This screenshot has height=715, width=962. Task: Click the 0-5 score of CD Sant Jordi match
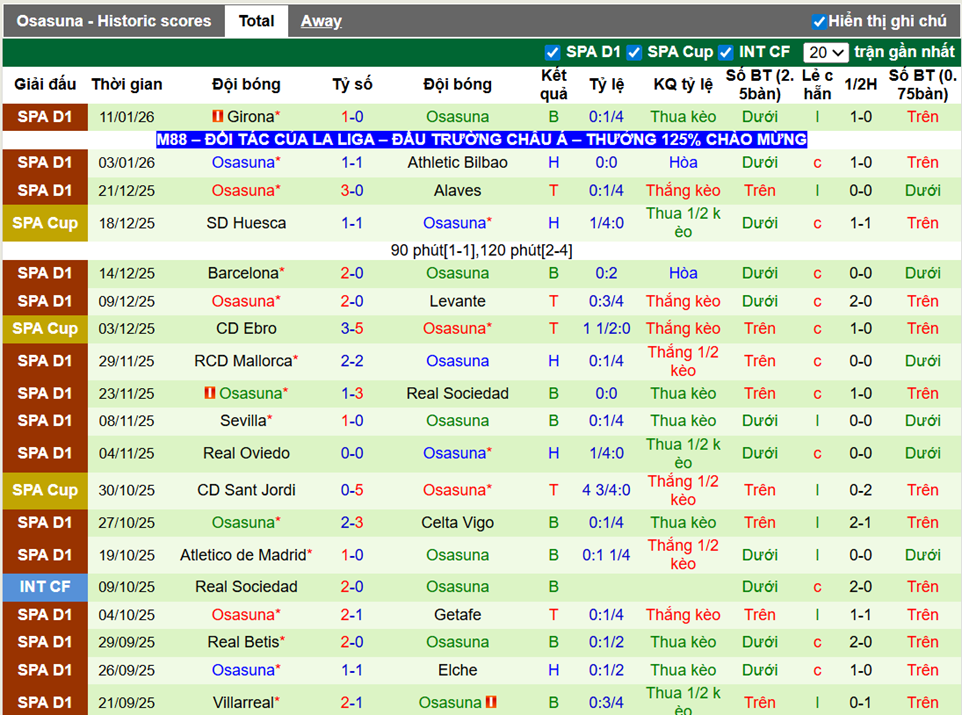[352, 490]
